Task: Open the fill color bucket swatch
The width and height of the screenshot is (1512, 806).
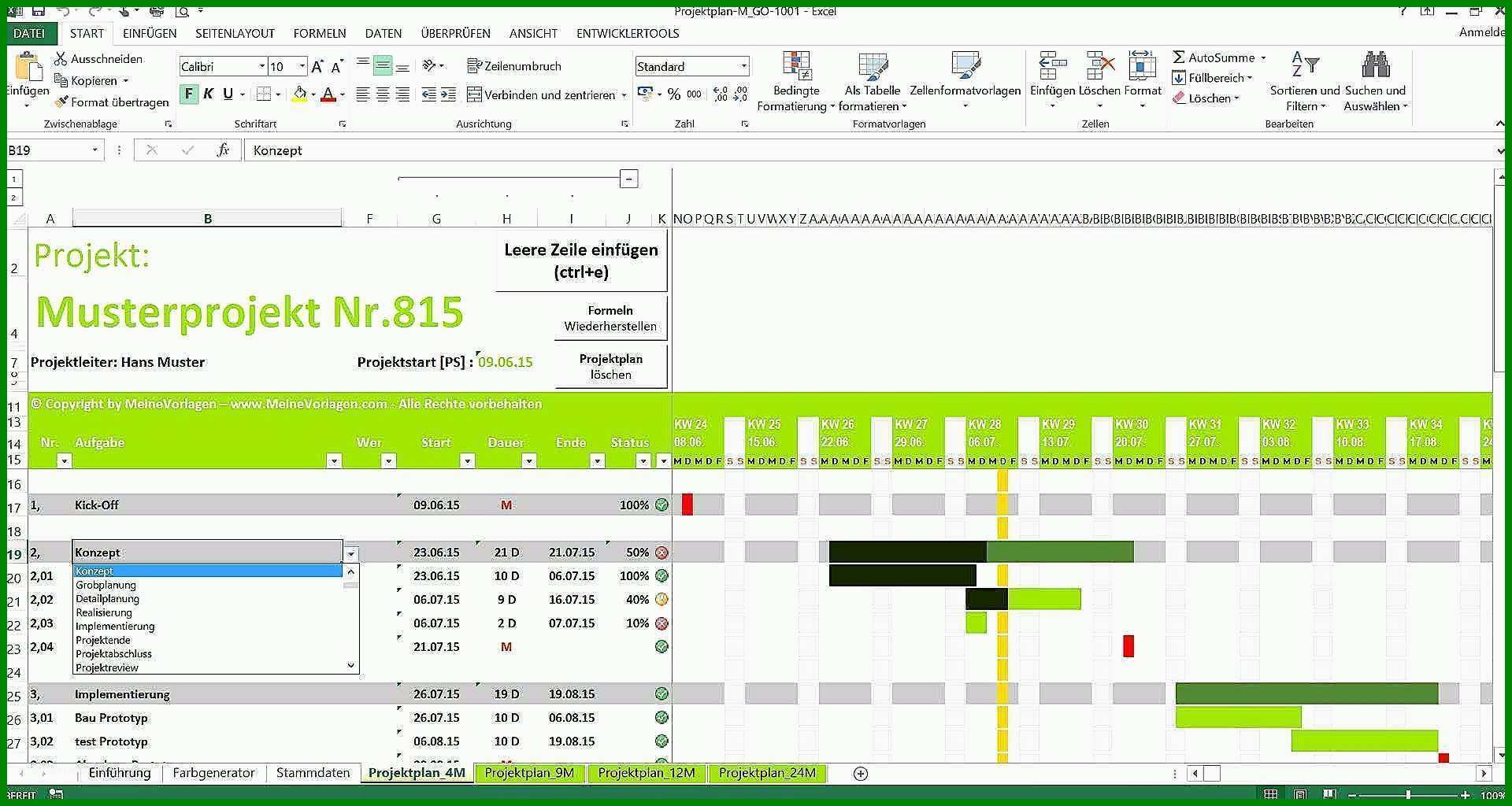Action: 299,94
